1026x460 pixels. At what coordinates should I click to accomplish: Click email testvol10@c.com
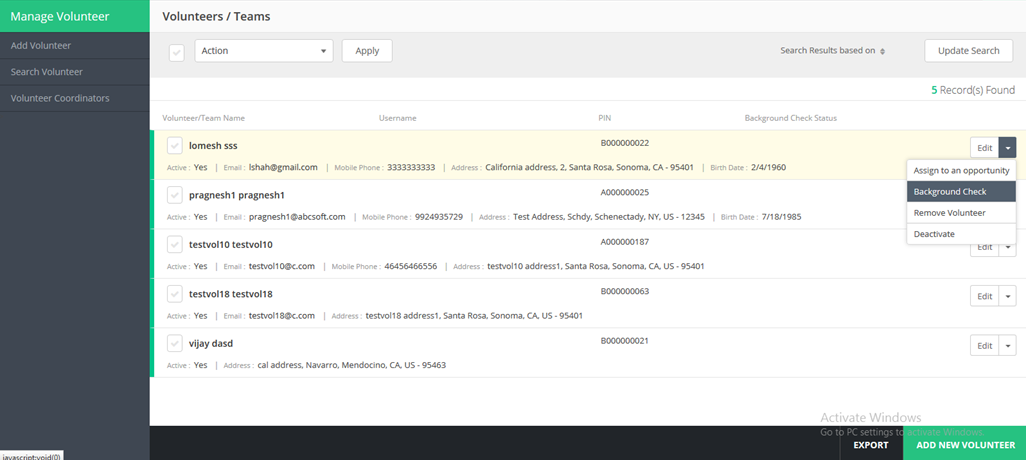click(x=282, y=266)
